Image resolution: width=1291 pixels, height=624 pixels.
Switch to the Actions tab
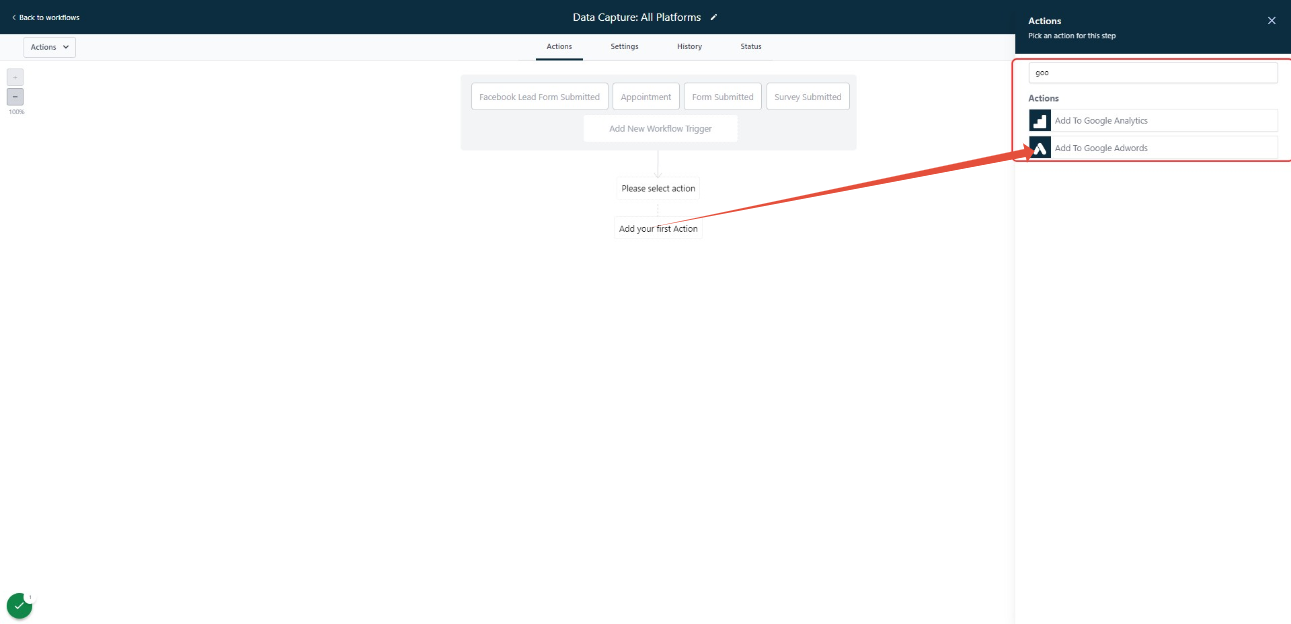coord(559,47)
